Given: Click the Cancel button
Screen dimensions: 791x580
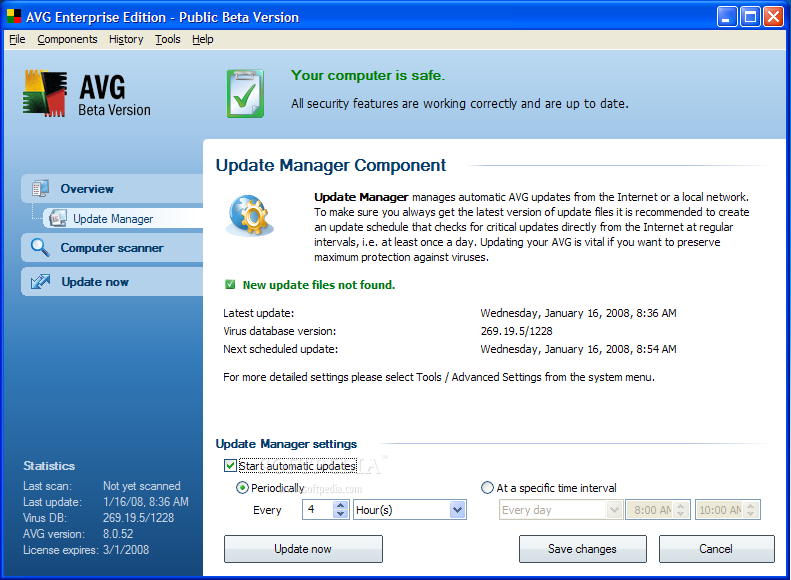Looking at the screenshot, I should pyautogui.click(x=716, y=549).
